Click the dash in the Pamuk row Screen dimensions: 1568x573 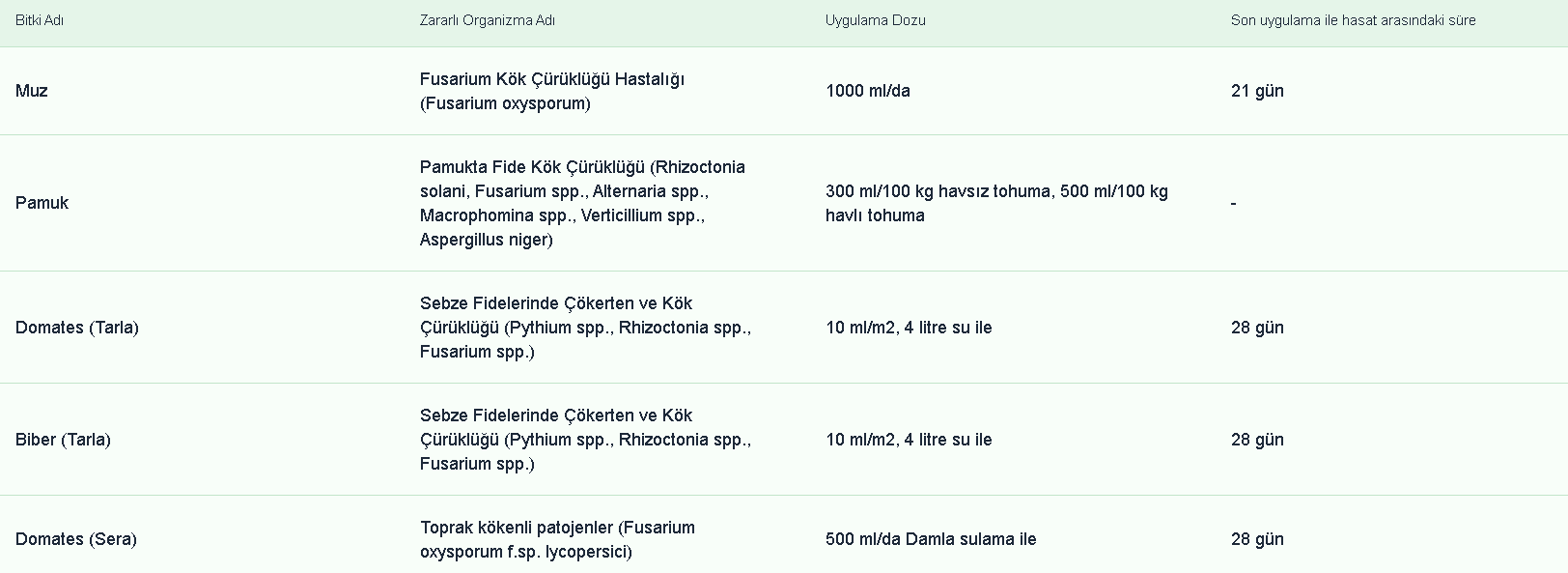point(1234,203)
